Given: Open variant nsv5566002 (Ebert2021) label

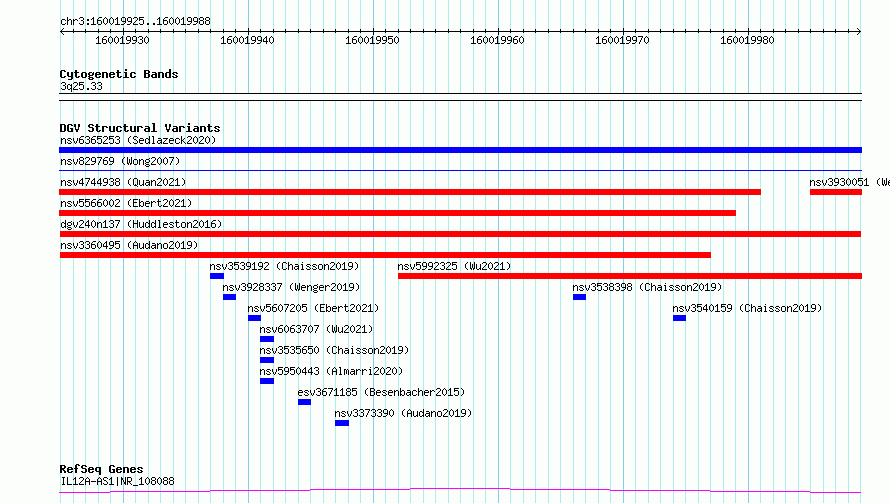Looking at the screenshot, I should [126, 203].
